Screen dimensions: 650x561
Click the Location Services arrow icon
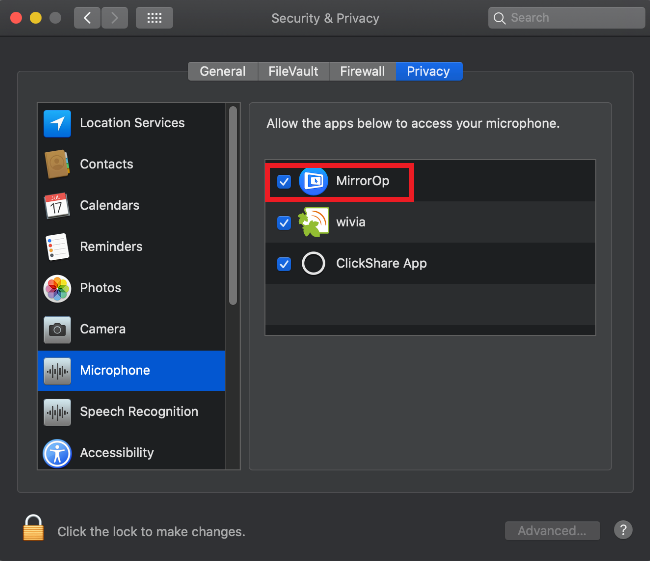point(57,123)
